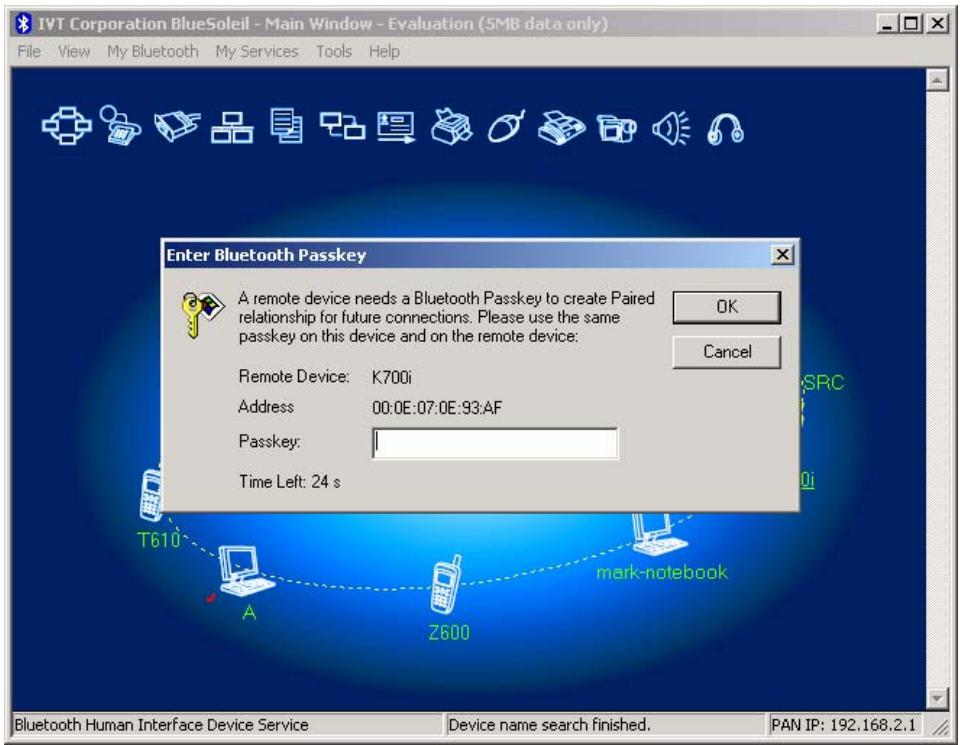Select the Bluetooth Printer service icon
Image resolution: width=960 pixels, height=745 pixels.
coord(452,126)
